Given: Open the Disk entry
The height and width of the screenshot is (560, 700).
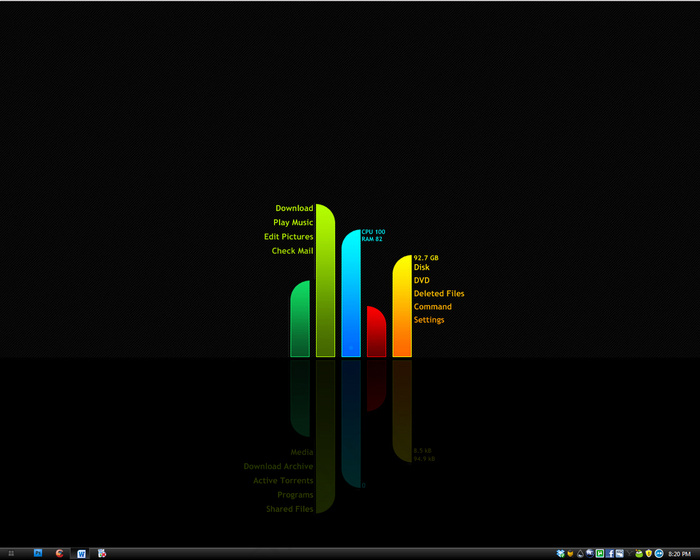Looking at the screenshot, I should point(421,267).
